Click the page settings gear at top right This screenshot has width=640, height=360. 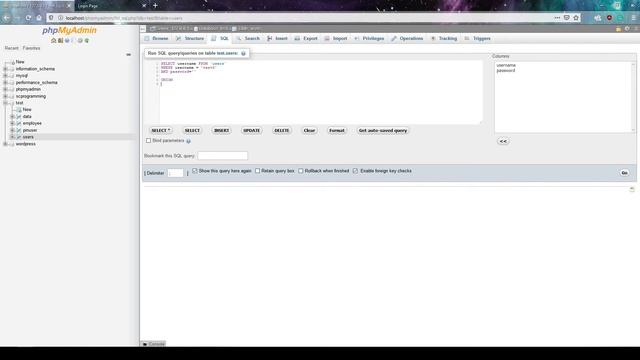627,29
